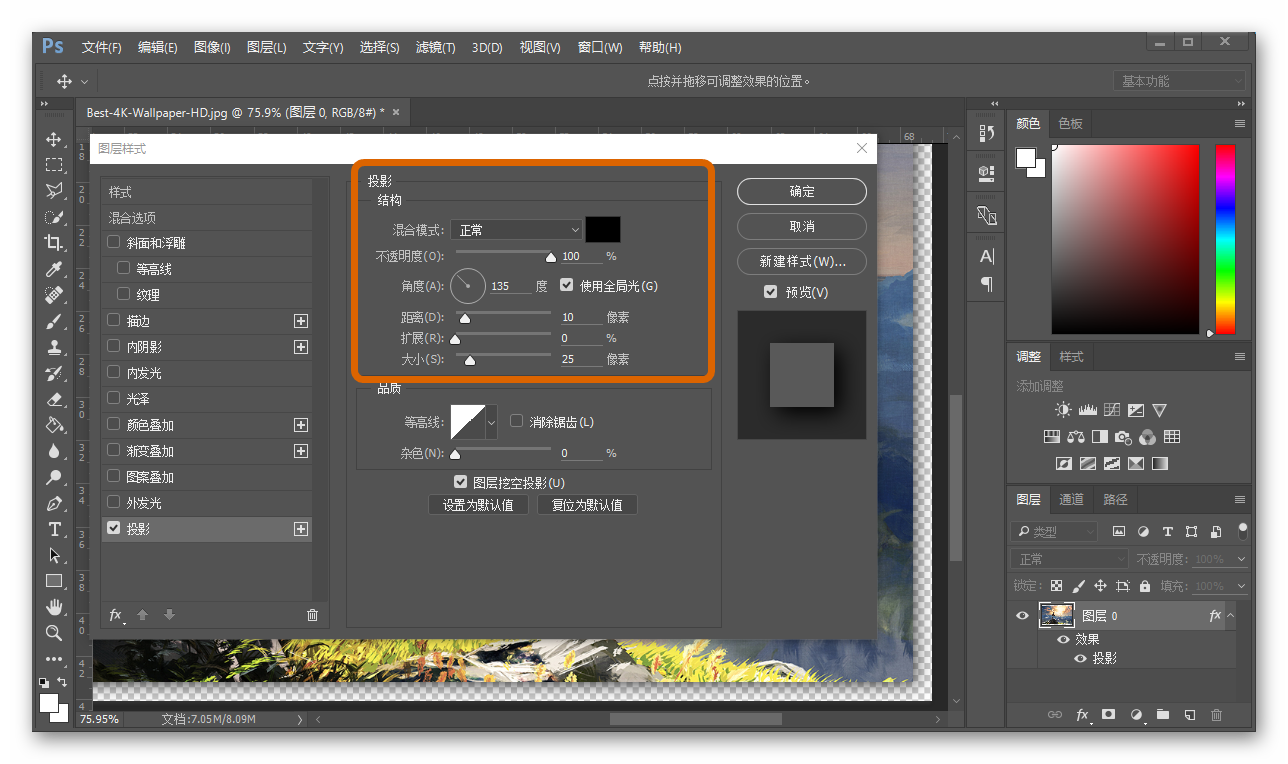This screenshot has width=1288, height=764.
Task: Toggle 图层挖空投影 checkbox
Action: click(x=461, y=482)
